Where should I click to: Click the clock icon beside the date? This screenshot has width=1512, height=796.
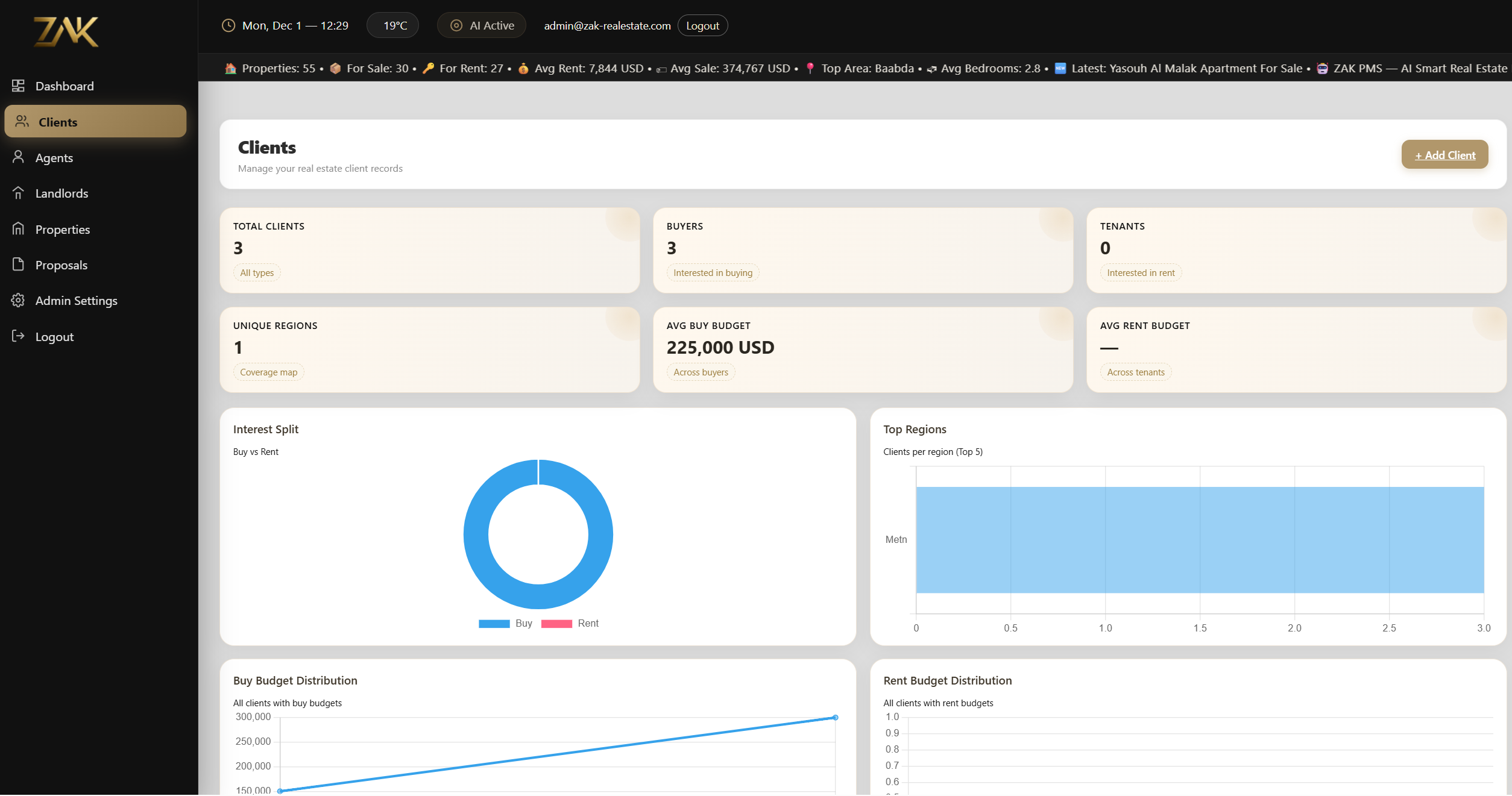[x=228, y=25]
